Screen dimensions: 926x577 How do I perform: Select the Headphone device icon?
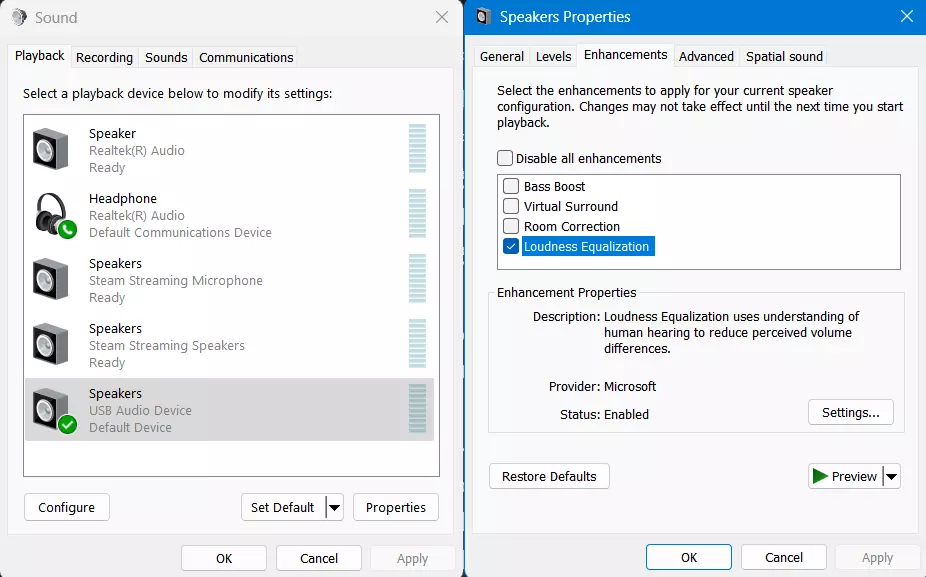(52, 214)
